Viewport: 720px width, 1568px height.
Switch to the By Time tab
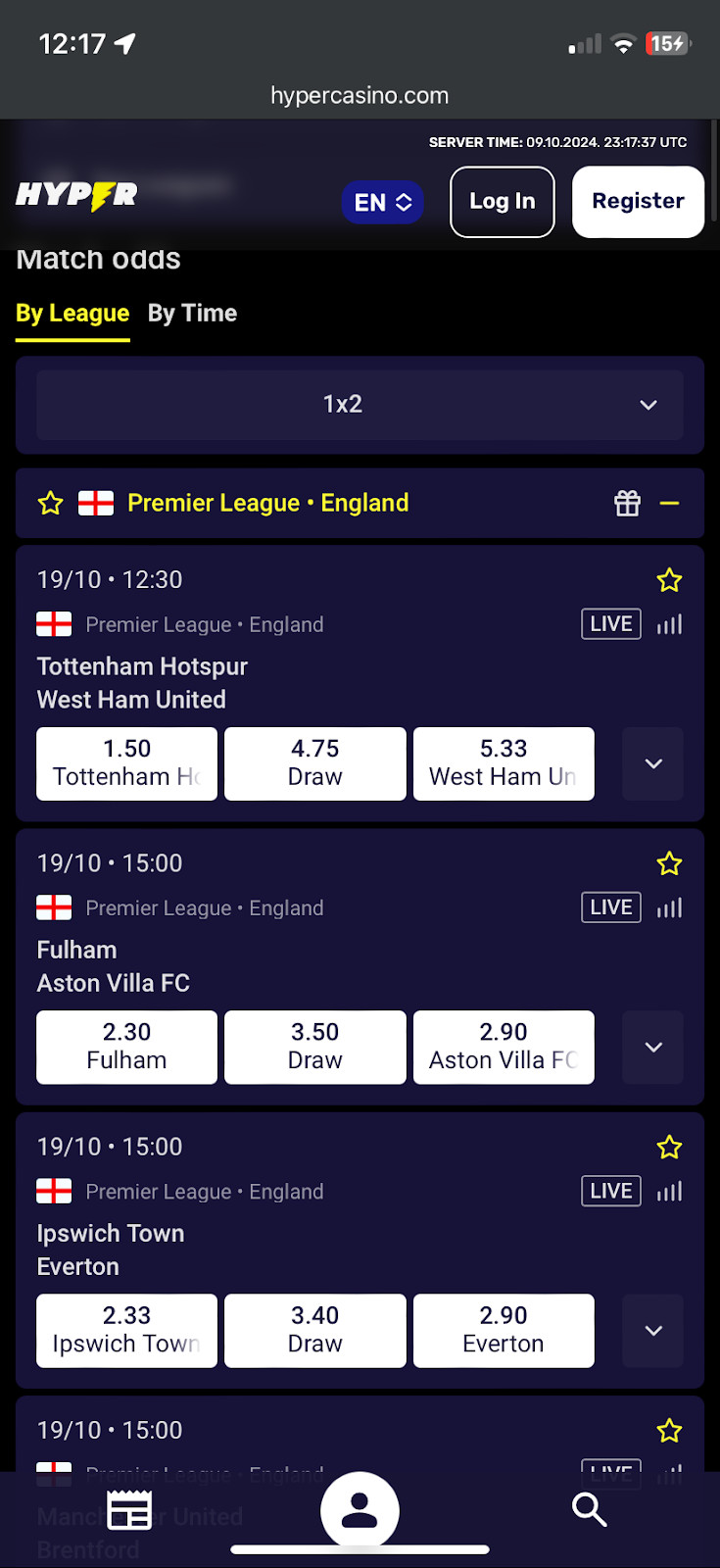click(192, 314)
